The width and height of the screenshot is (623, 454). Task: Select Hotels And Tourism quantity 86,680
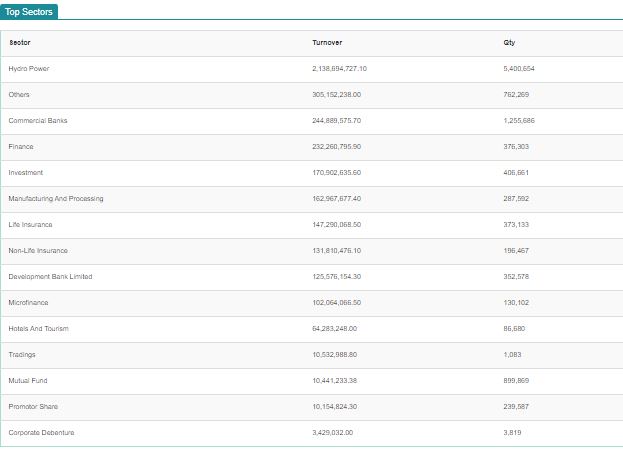click(x=514, y=328)
